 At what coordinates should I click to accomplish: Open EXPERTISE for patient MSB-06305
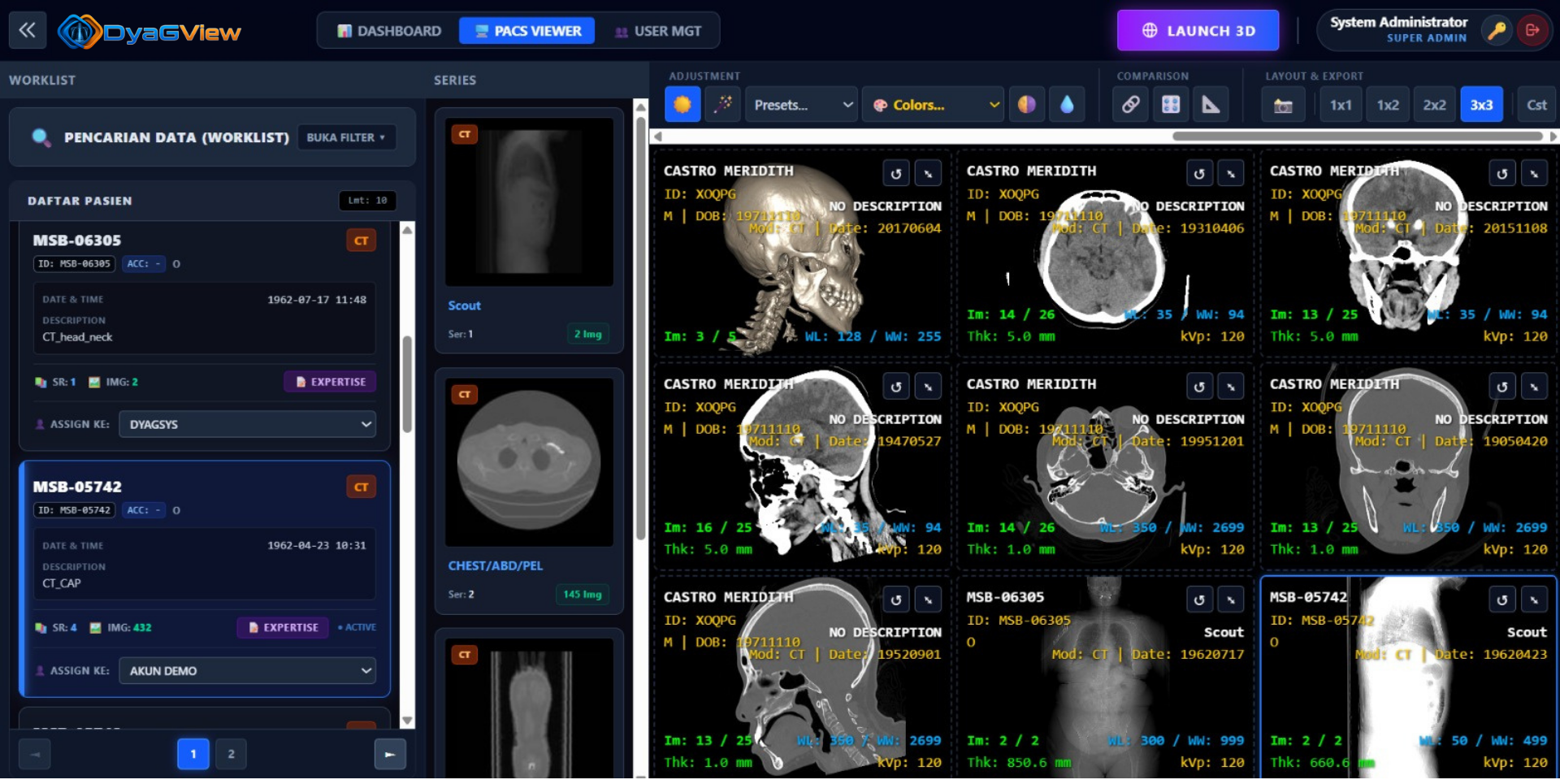(330, 382)
